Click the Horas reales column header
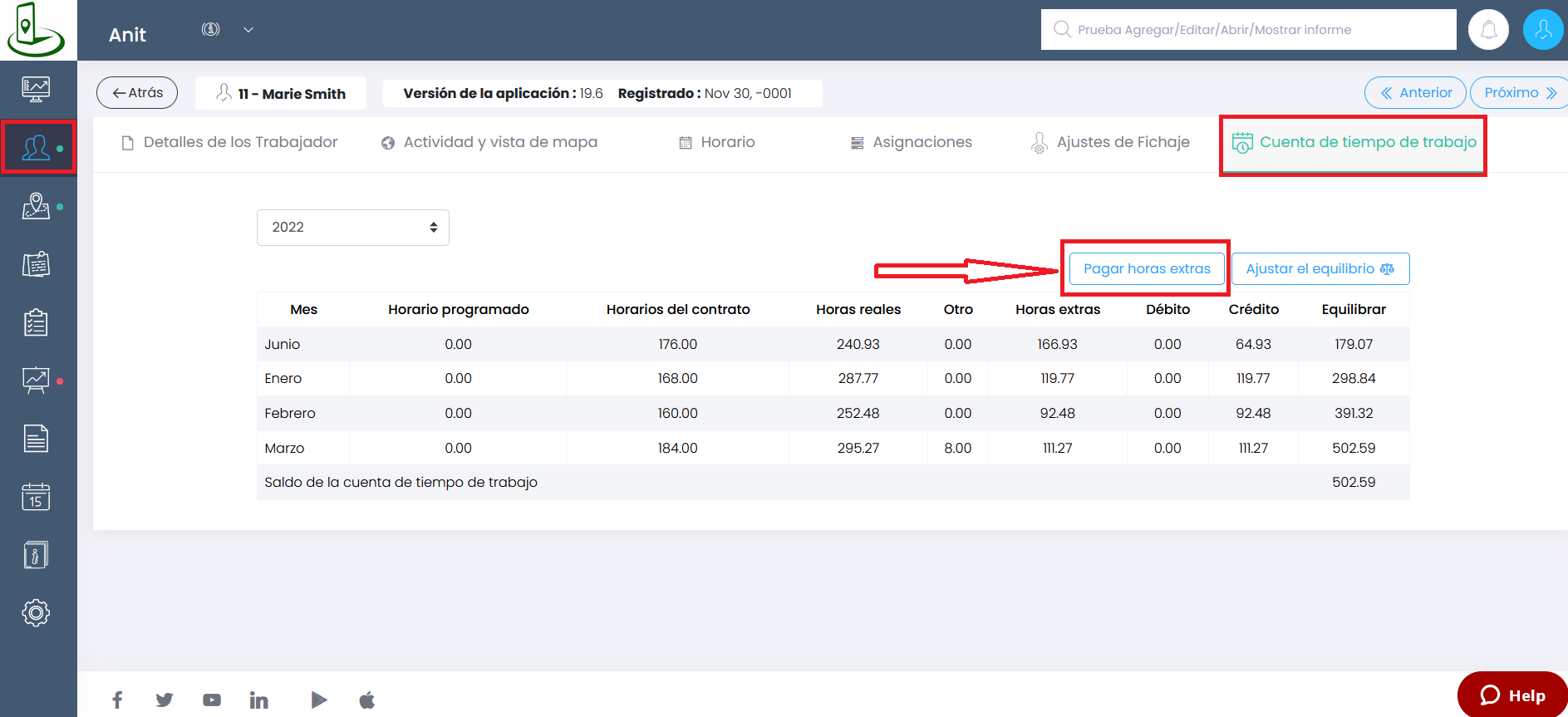Viewport: 1568px width, 717px height. 858,309
